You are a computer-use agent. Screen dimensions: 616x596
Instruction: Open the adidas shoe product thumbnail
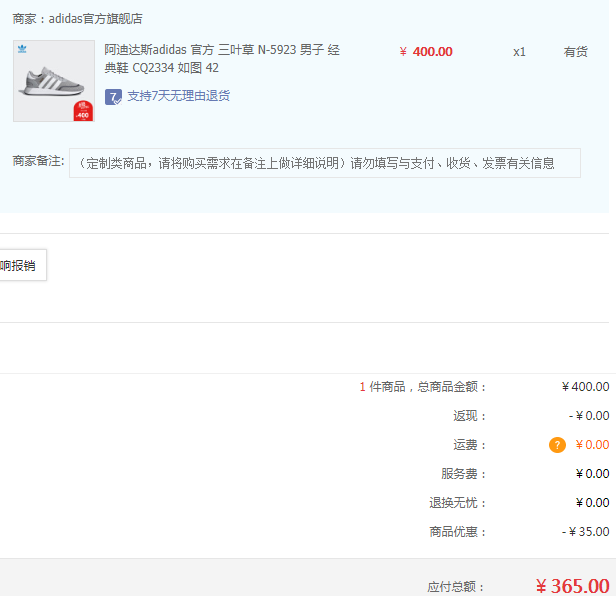coord(54,81)
